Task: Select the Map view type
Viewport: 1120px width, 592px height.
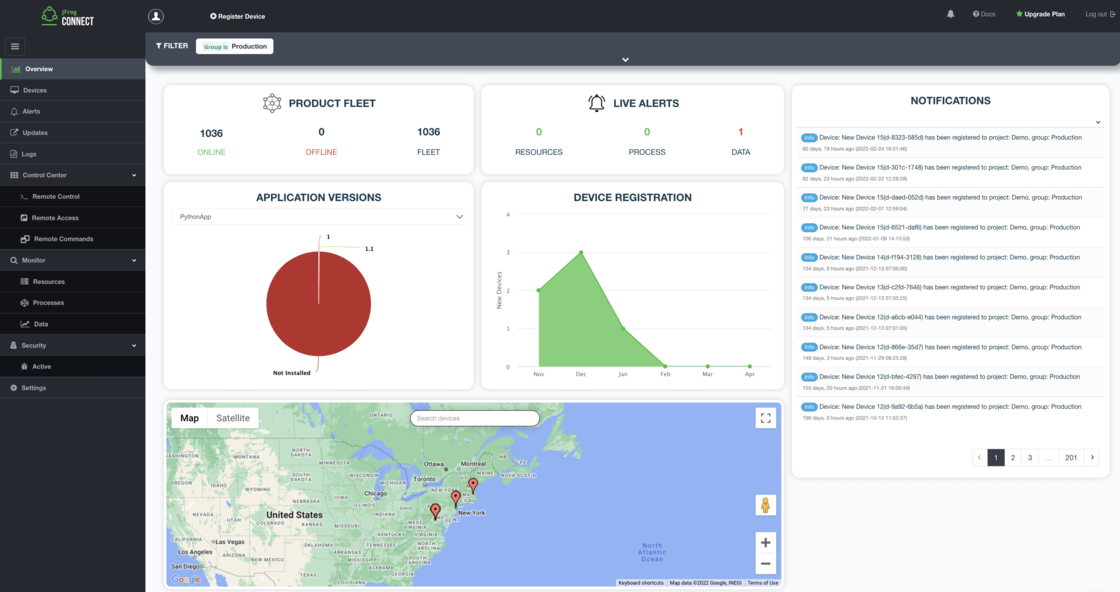Action: point(189,418)
